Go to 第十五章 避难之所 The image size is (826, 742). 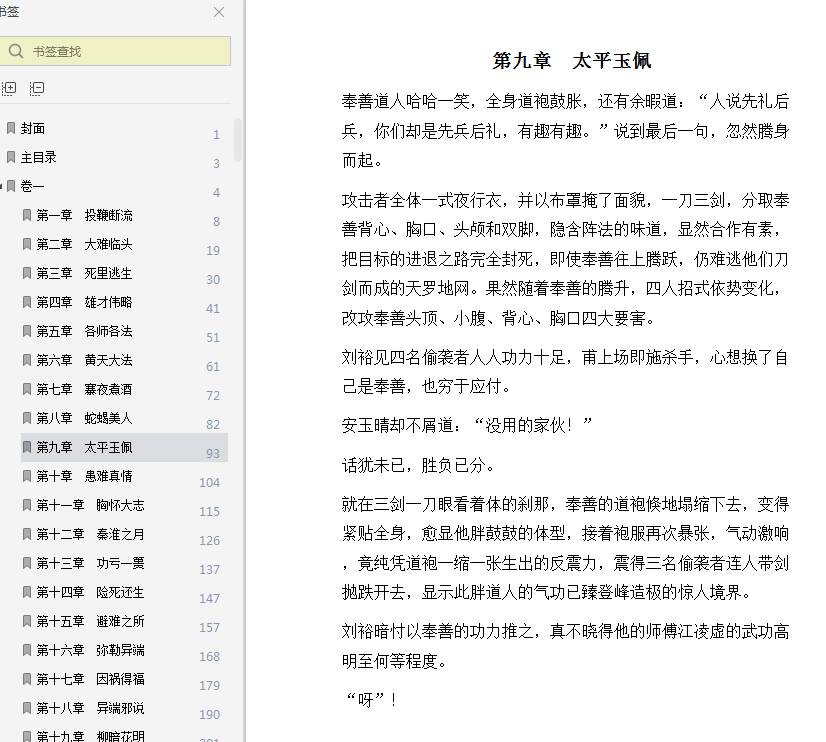click(x=90, y=621)
